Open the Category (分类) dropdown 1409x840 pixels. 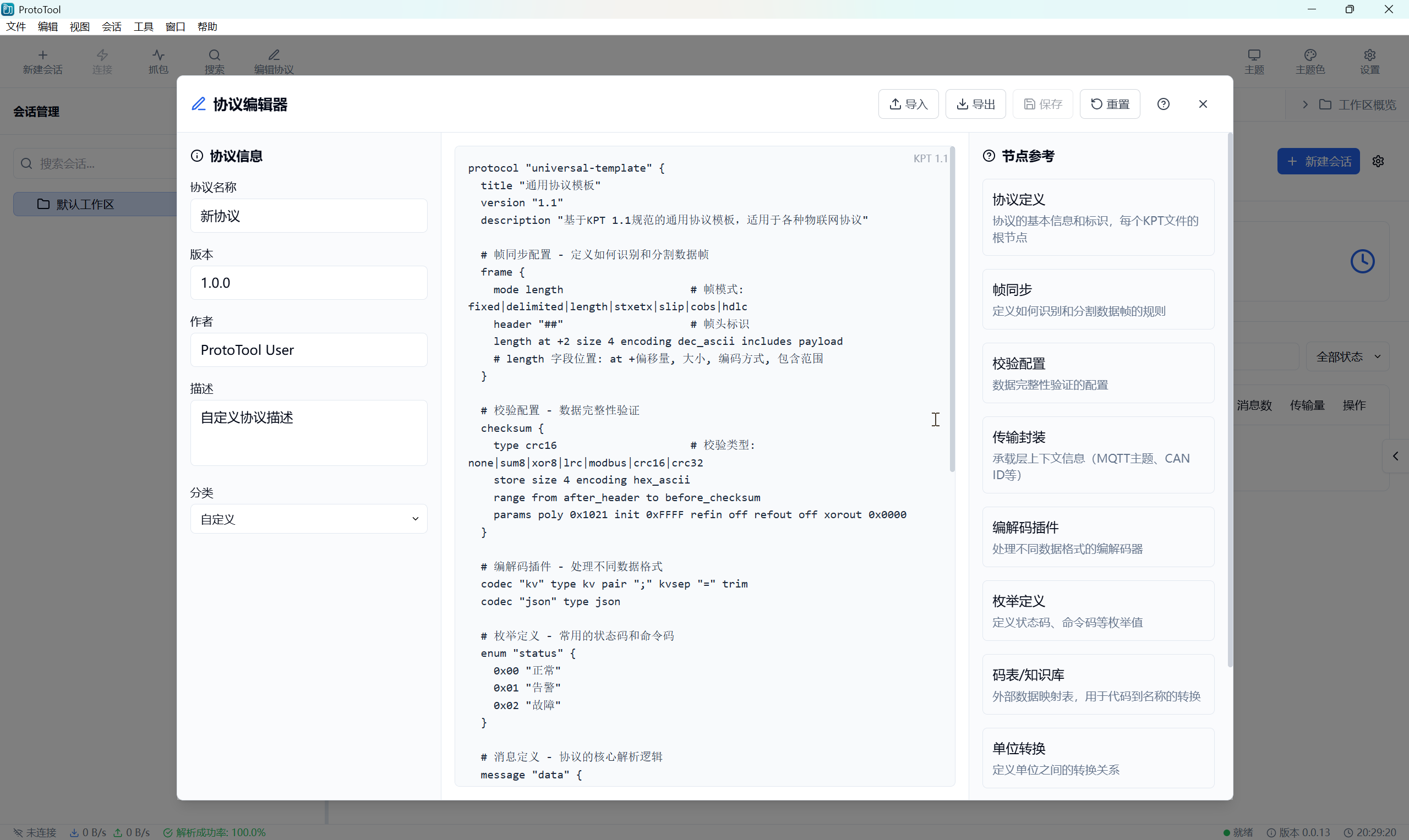(309, 519)
